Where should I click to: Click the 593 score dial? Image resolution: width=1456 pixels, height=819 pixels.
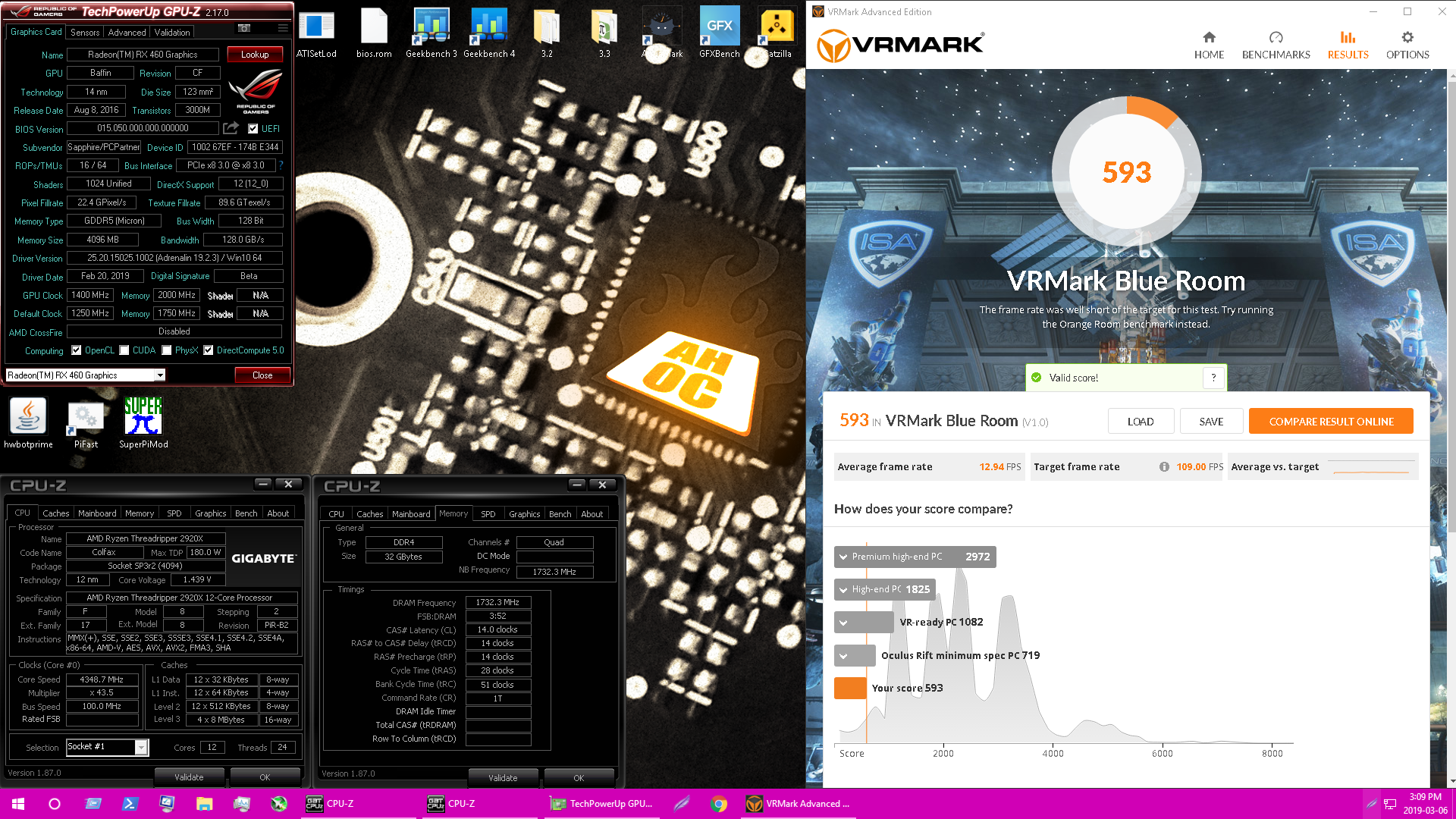point(1126,172)
